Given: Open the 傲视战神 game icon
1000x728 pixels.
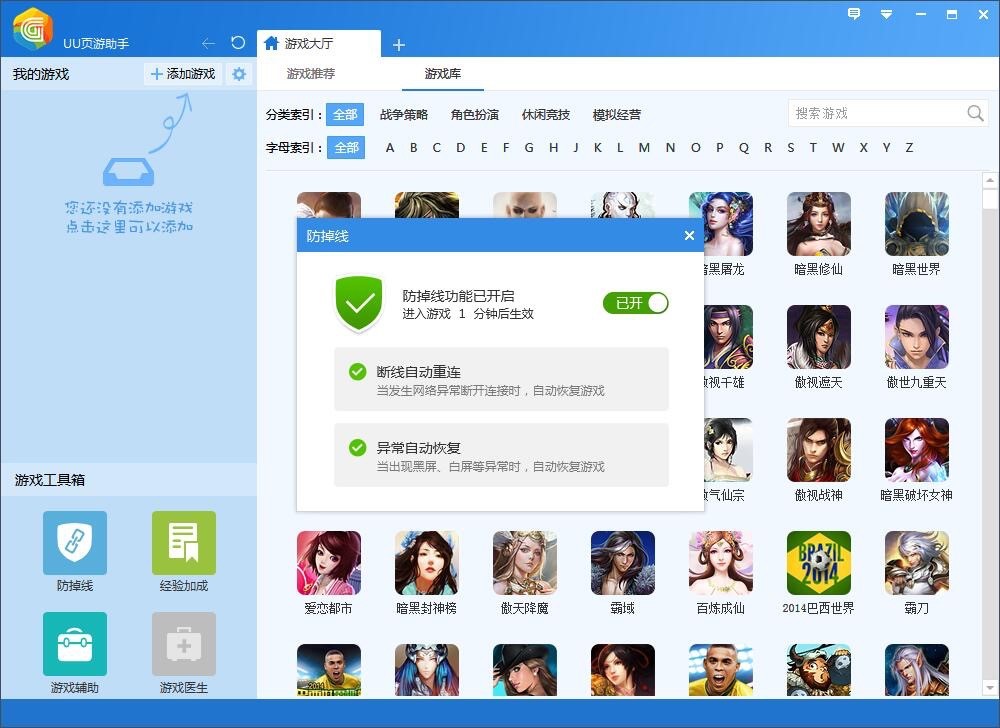Looking at the screenshot, I should [x=818, y=449].
